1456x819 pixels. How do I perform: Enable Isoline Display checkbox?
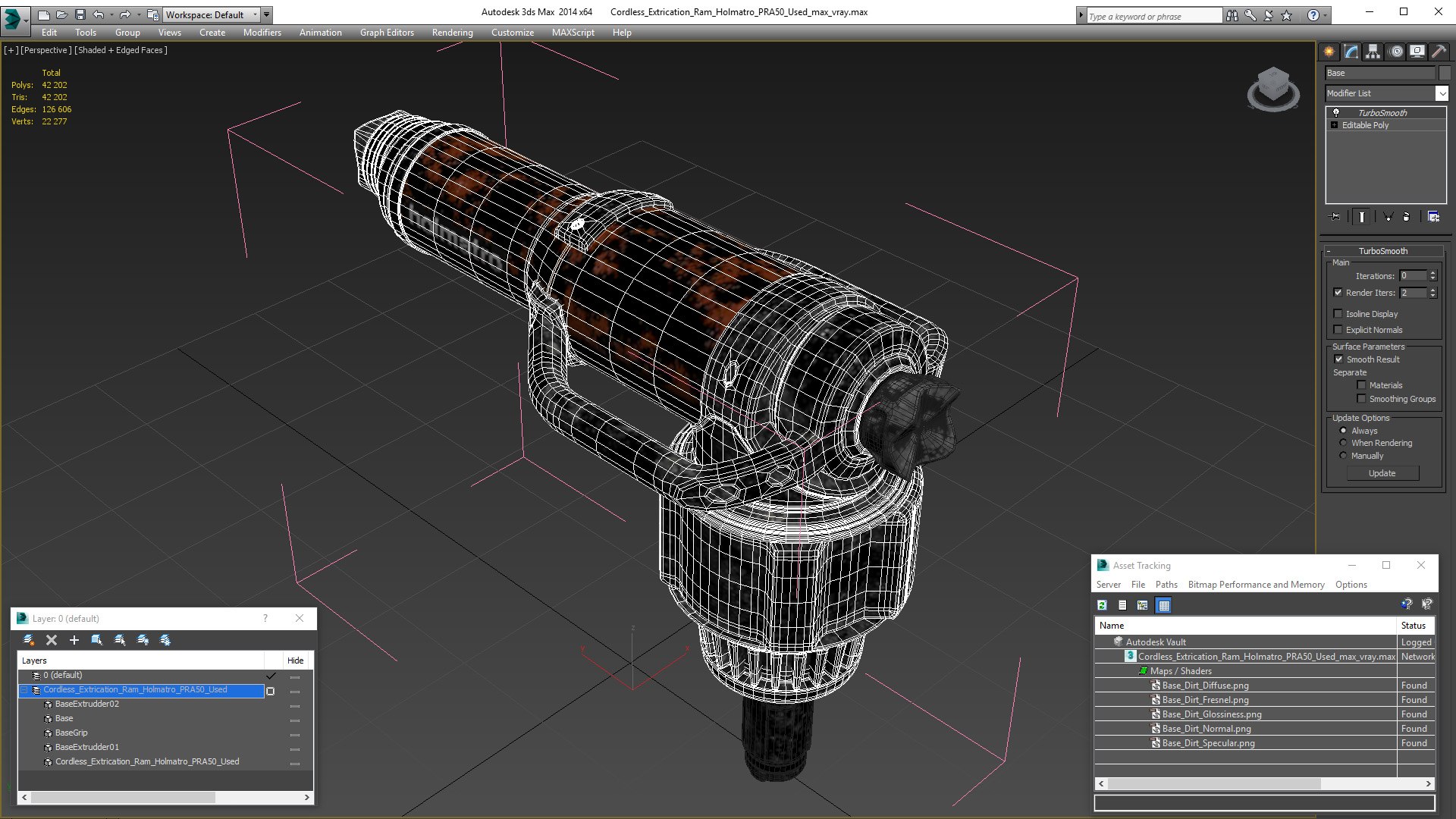pyautogui.click(x=1338, y=314)
